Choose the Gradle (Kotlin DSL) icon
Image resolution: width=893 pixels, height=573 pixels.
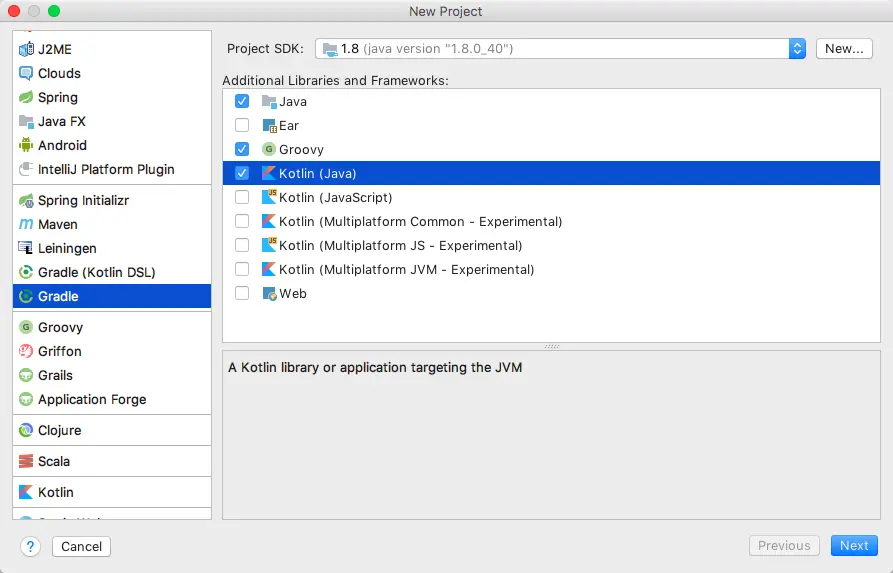click(x=26, y=272)
